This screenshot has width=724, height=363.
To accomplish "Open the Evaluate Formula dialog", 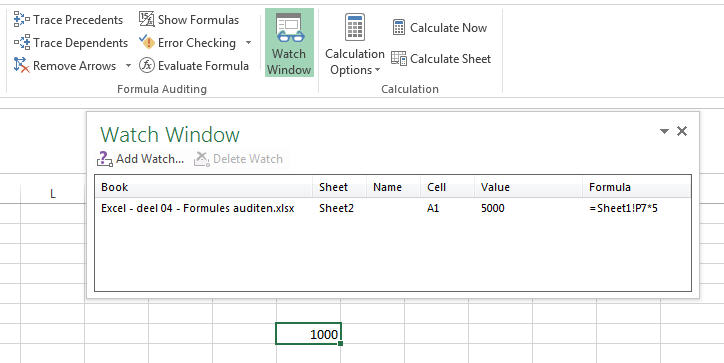I will 194,66.
